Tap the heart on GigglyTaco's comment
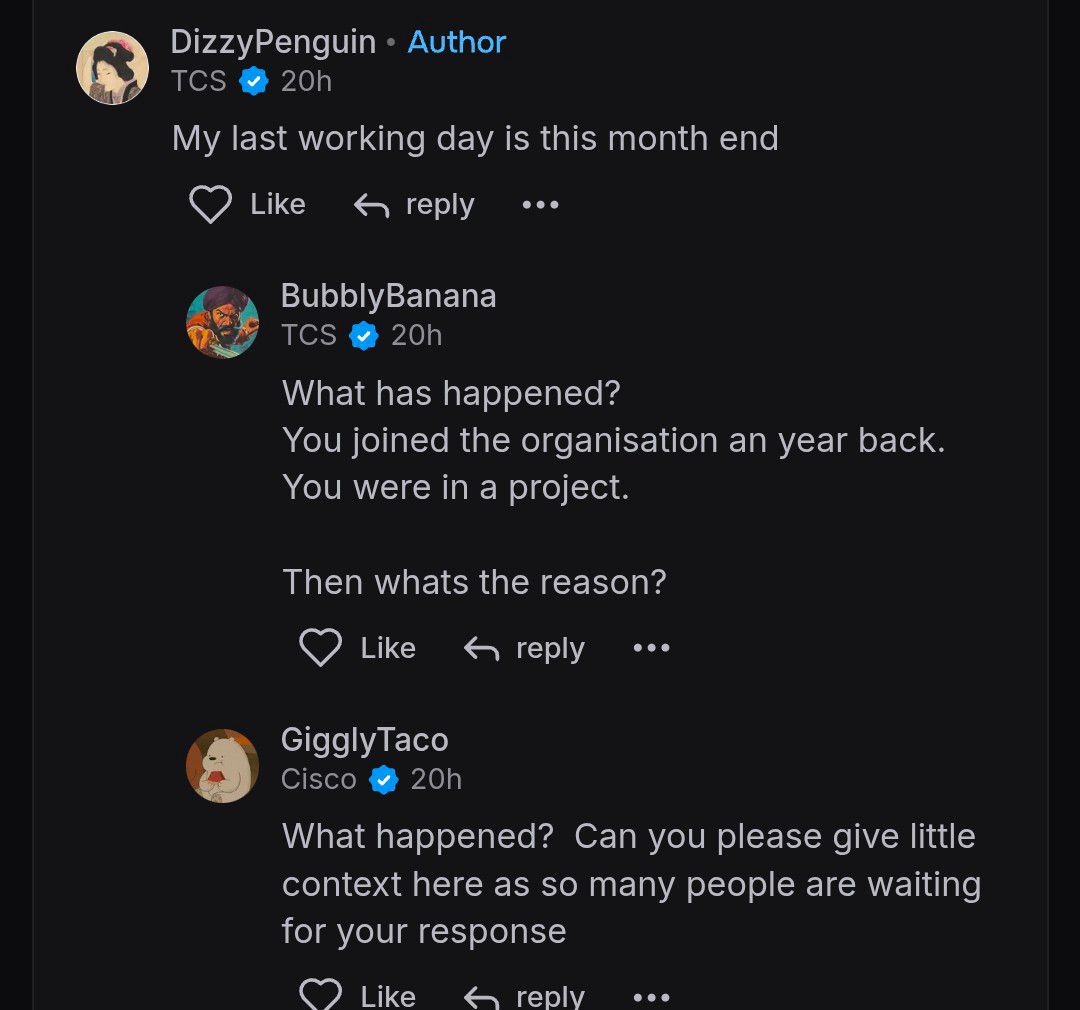Viewport: 1080px width, 1010px height. pyautogui.click(x=320, y=994)
